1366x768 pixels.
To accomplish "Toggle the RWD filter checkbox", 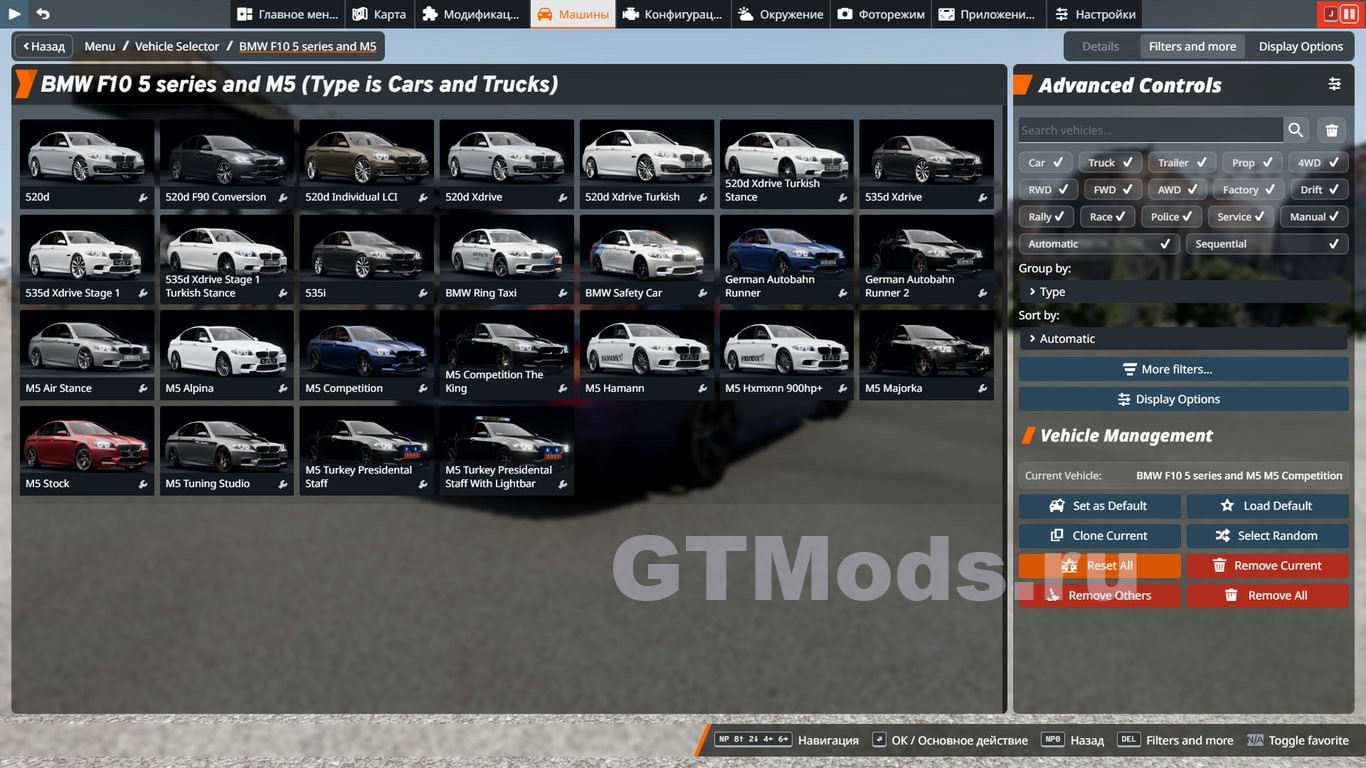I will click(1048, 189).
